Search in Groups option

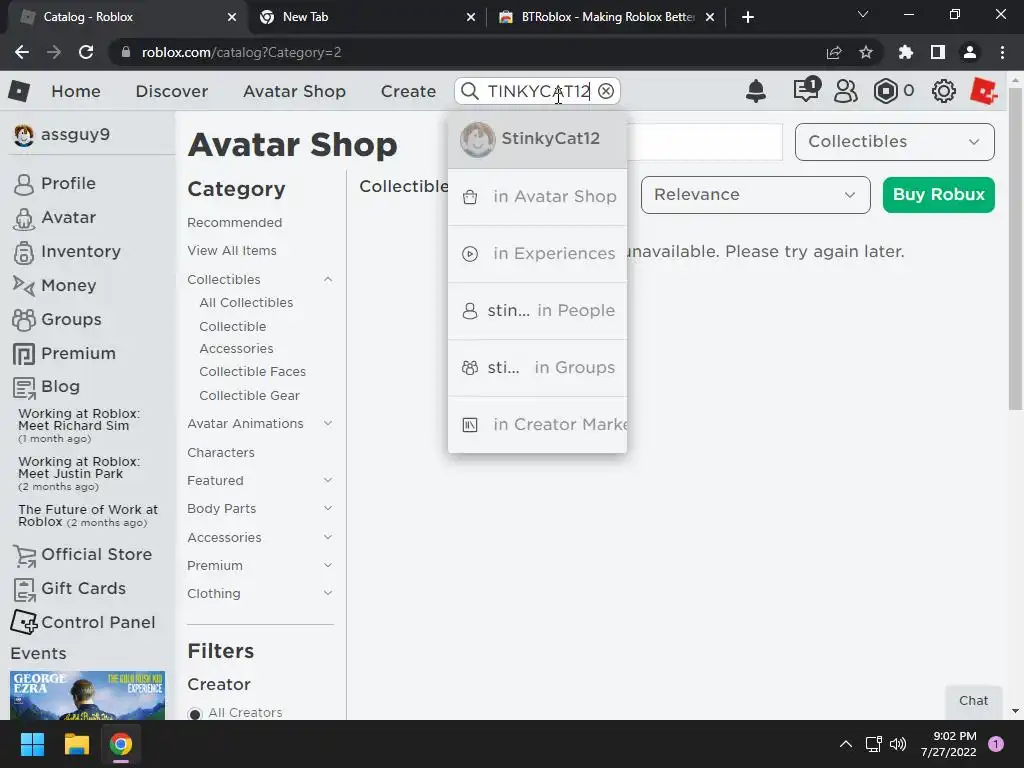(537, 368)
